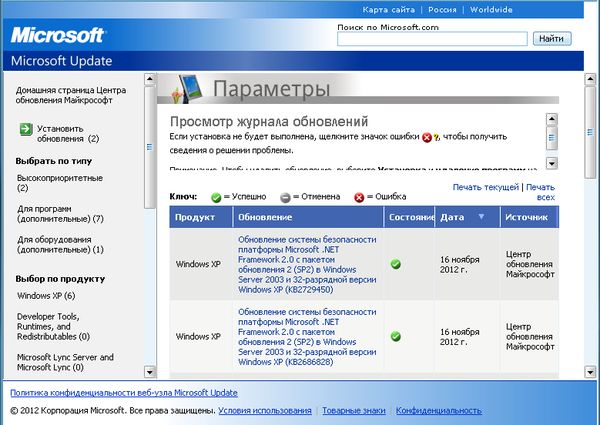
Task: Click the Microsoft logo
Action: coord(58,35)
